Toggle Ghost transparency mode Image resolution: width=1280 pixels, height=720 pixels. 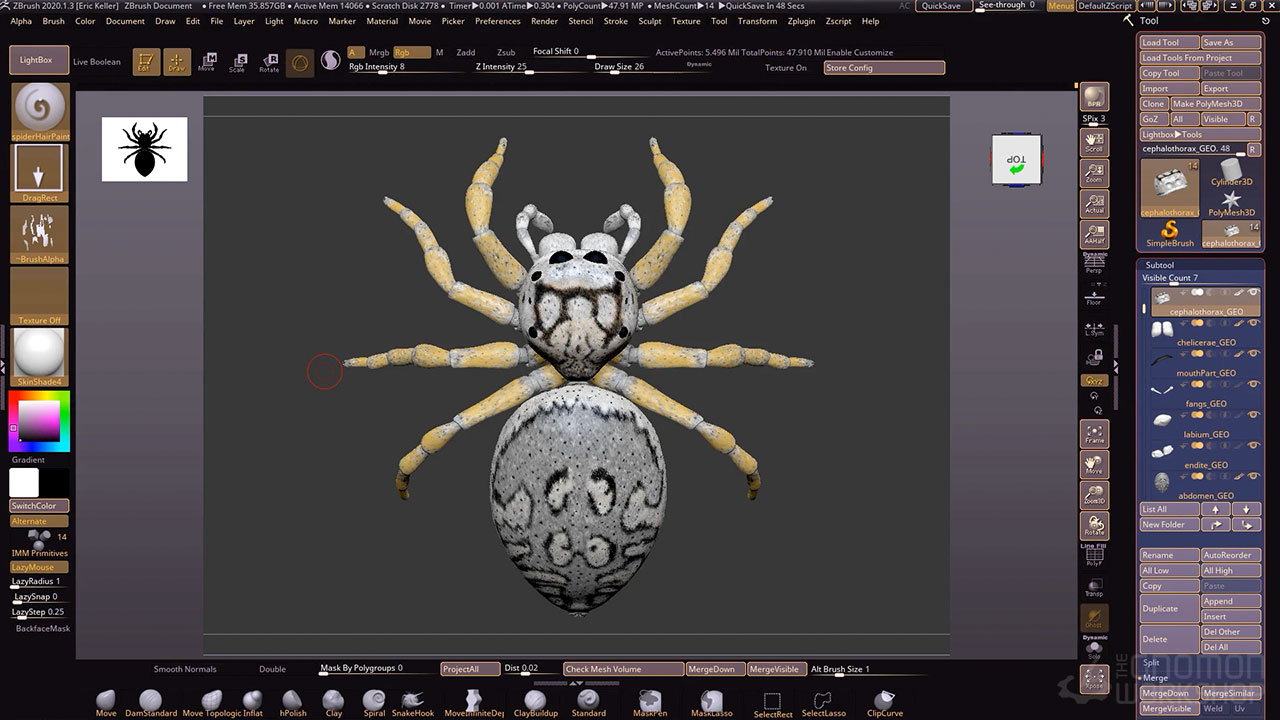pos(1095,618)
